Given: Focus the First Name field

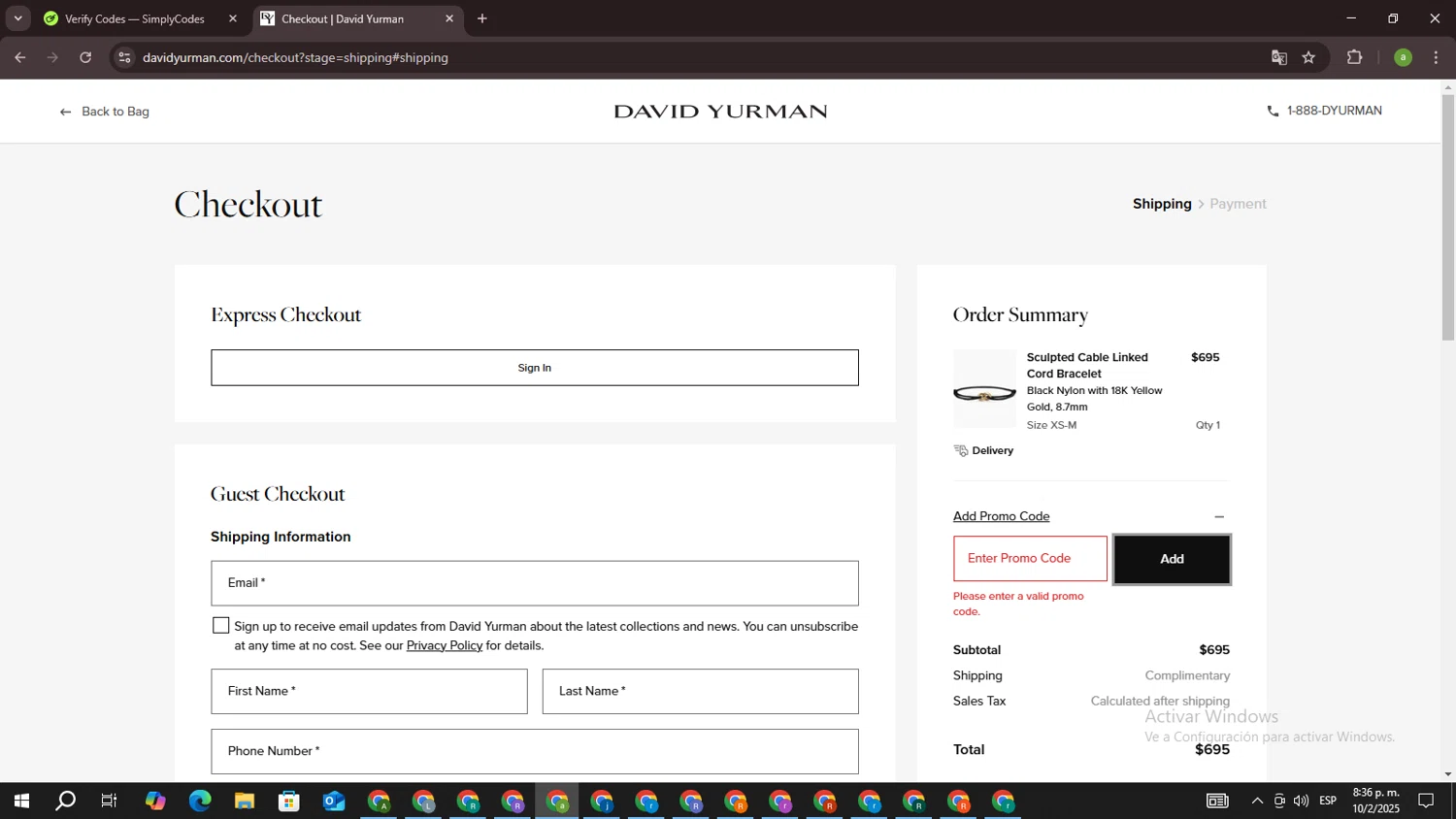Looking at the screenshot, I should [x=369, y=691].
